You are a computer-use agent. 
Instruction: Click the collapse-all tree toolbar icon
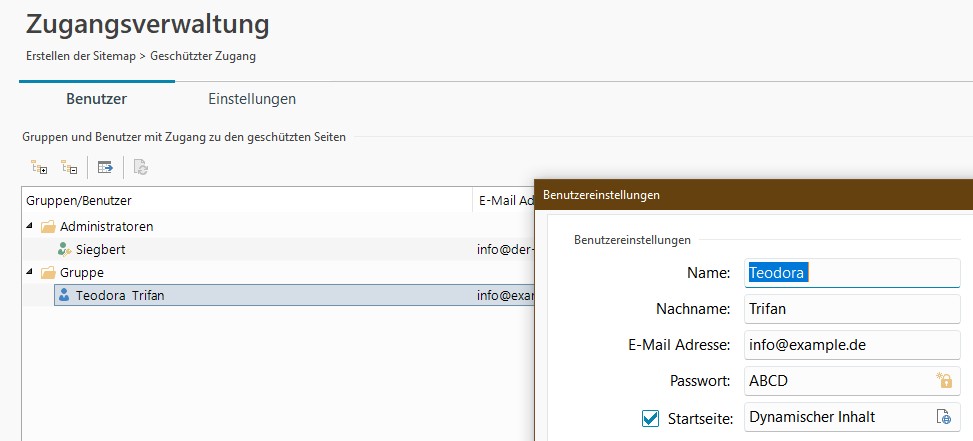[x=69, y=167]
